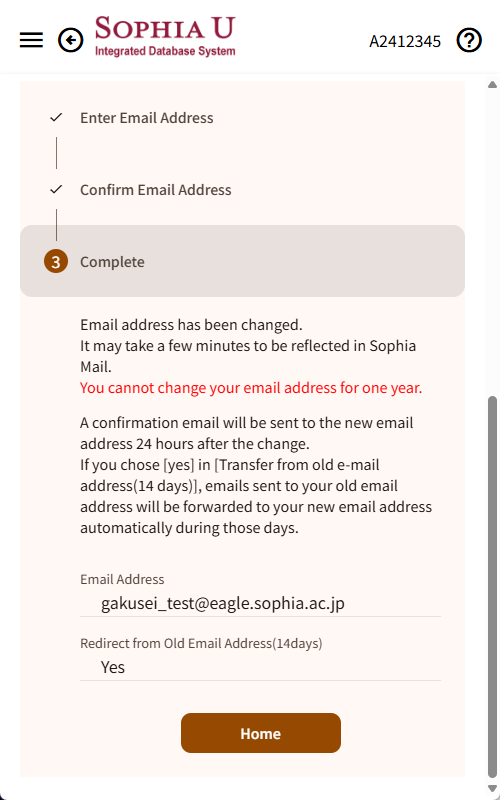Click the vertical scrollbar thumb
Viewport: 500px width, 800px height.
(x=492, y=587)
